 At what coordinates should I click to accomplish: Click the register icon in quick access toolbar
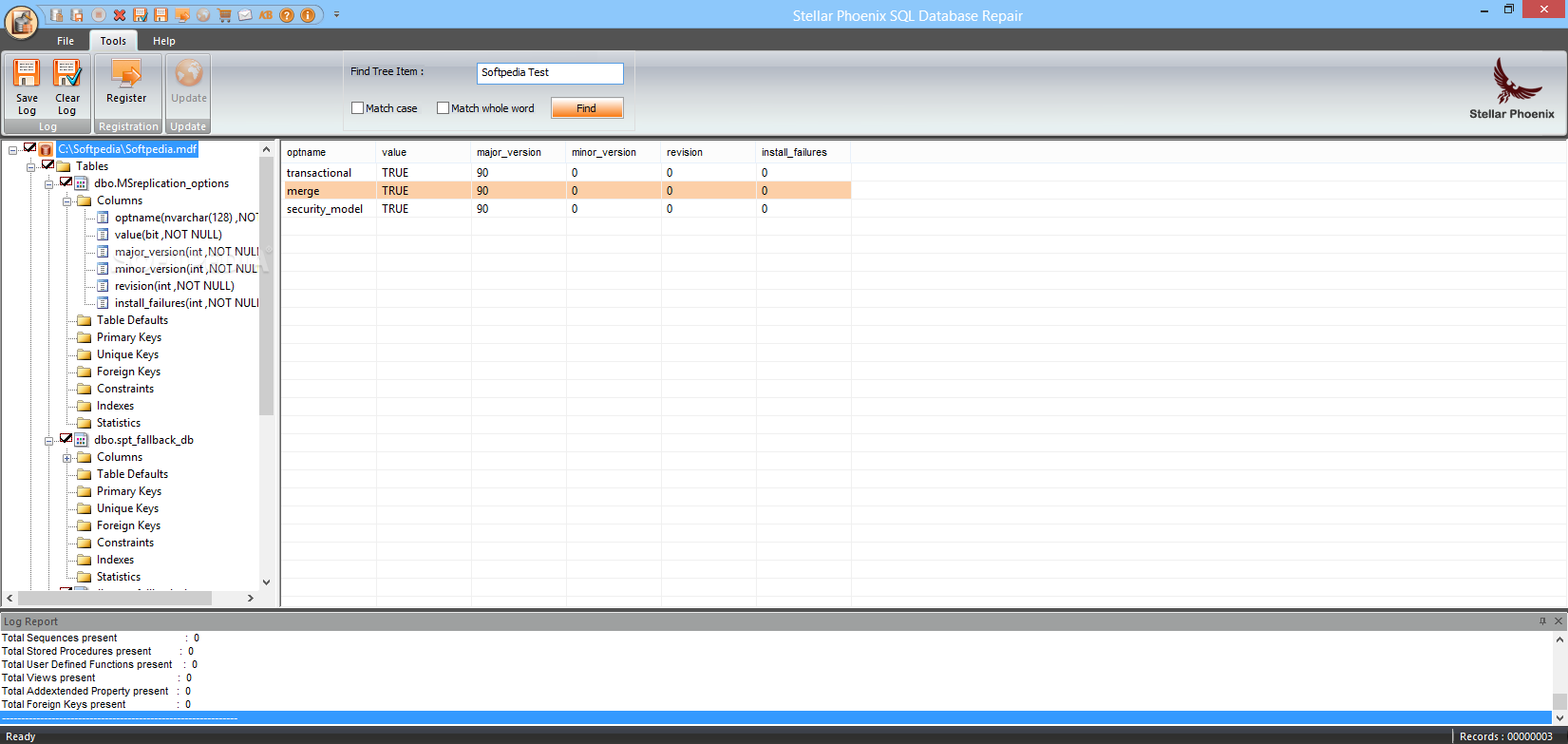[x=182, y=15]
